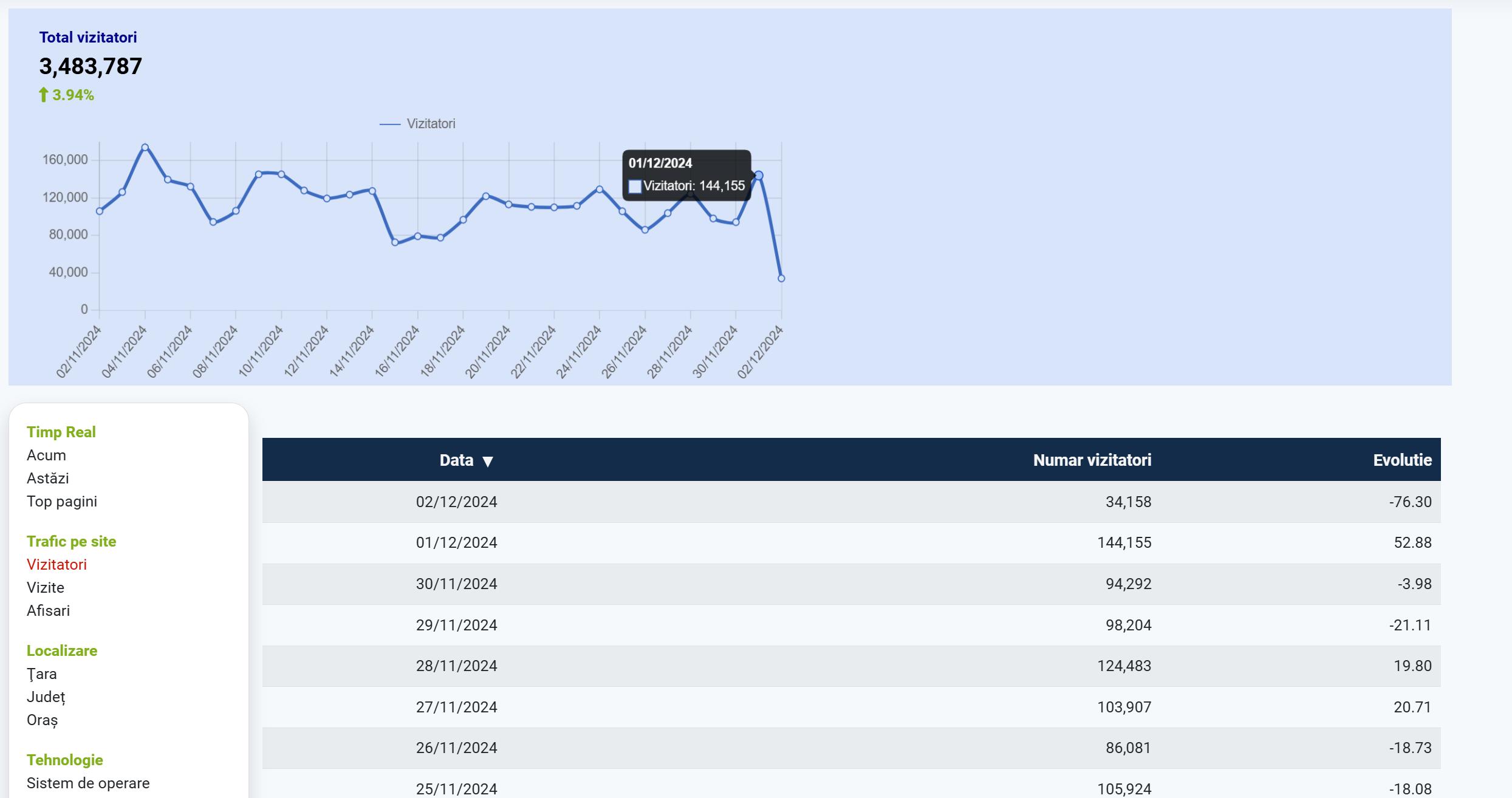The height and width of the screenshot is (798, 1512).
Task: Open Sistem de operare report
Action: coord(88,783)
